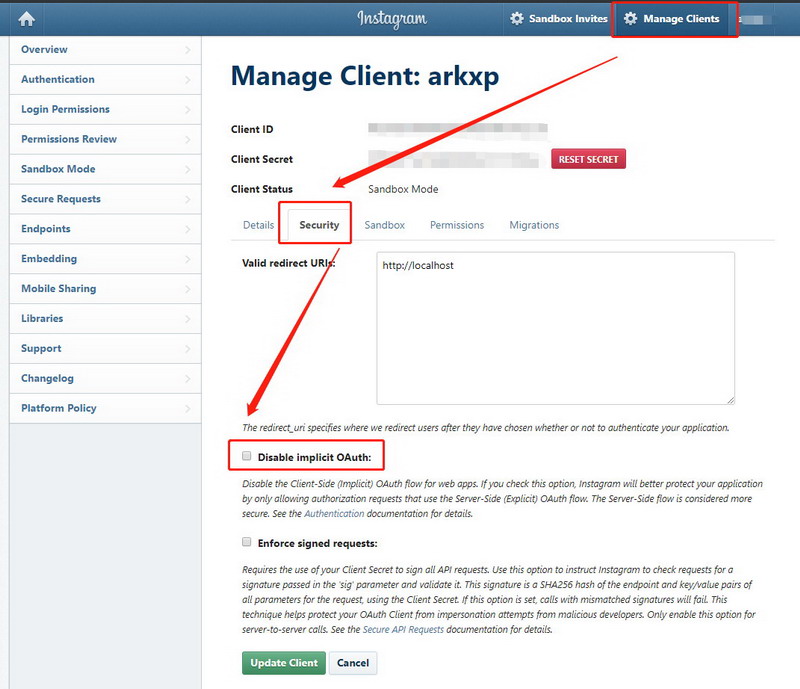Open the Embedding sidebar link
Screen dimensions: 800x689
click(106, 259)
